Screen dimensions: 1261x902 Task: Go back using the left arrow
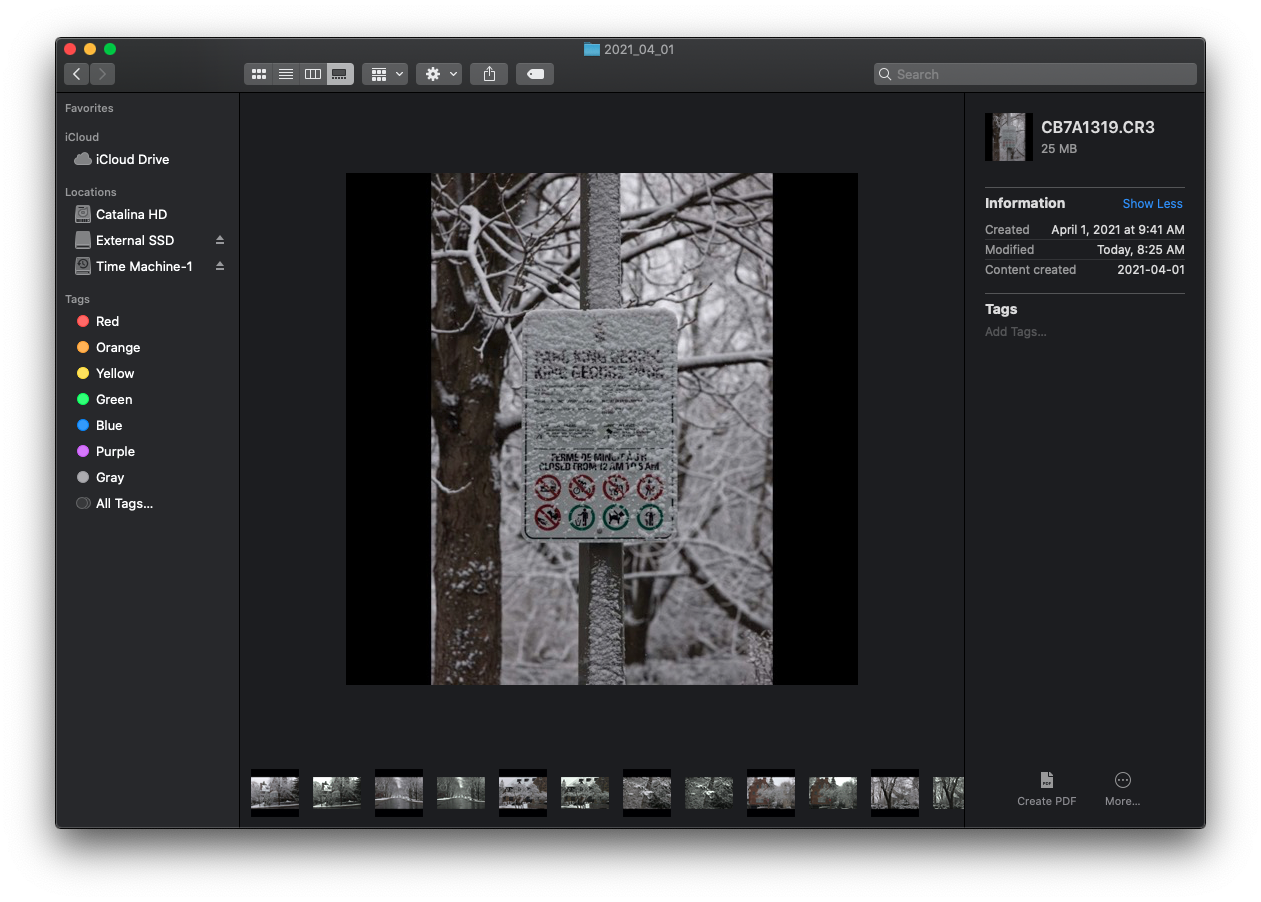(77, 74)
